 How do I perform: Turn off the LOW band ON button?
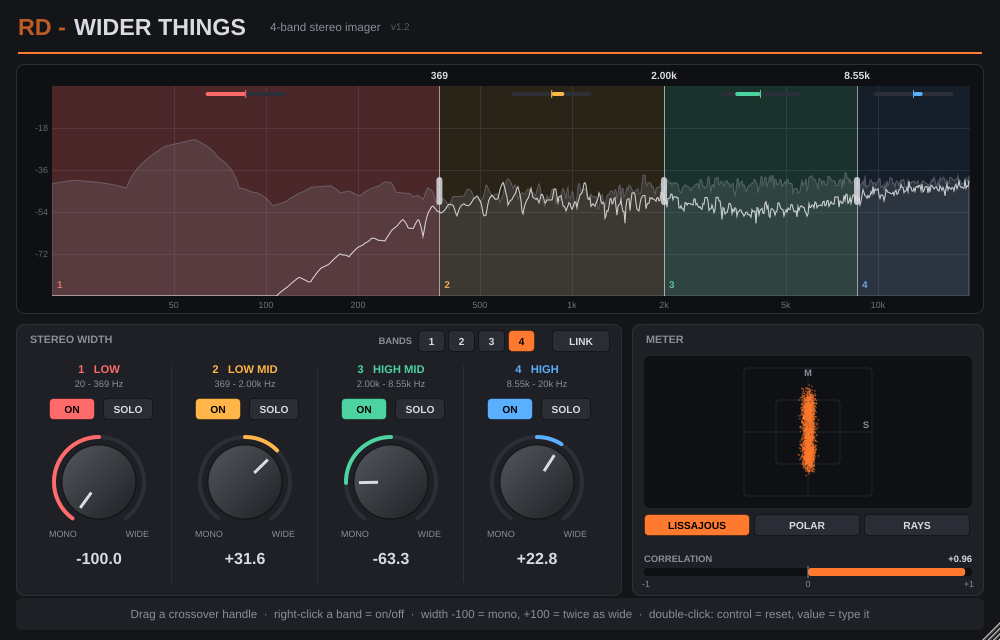point(72,409)
